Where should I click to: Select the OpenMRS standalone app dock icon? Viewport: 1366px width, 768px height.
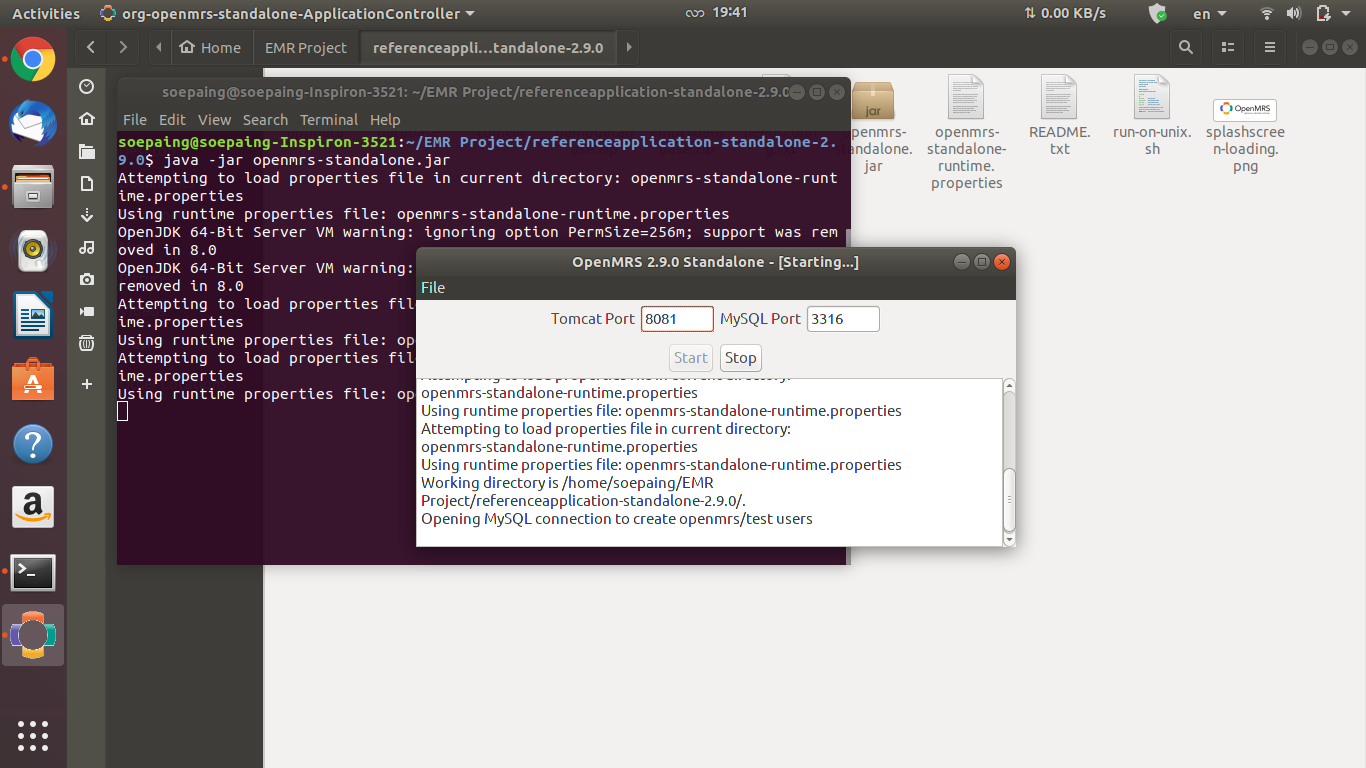(33, 635)
